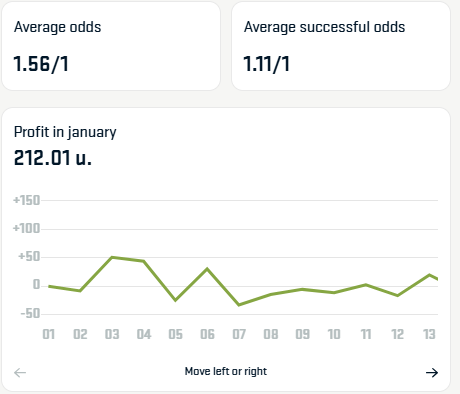Click the 212.01 u. profit total

[x=53, y=158]
